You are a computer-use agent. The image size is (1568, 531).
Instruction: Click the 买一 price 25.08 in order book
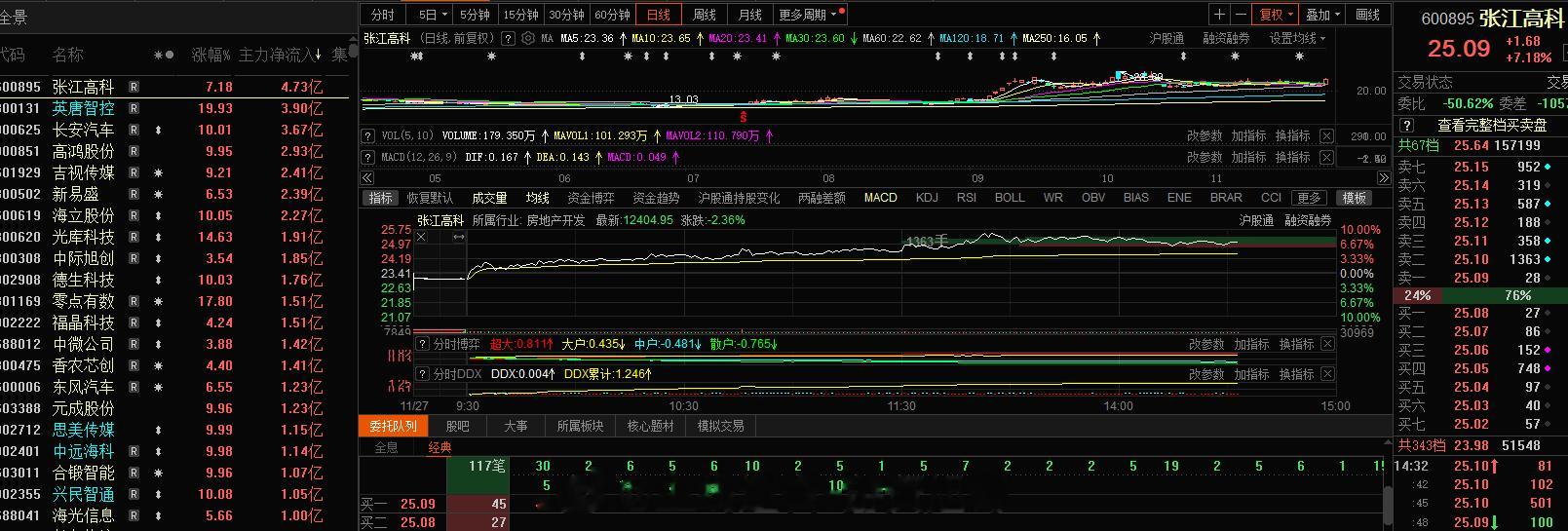pos(1472,313)
